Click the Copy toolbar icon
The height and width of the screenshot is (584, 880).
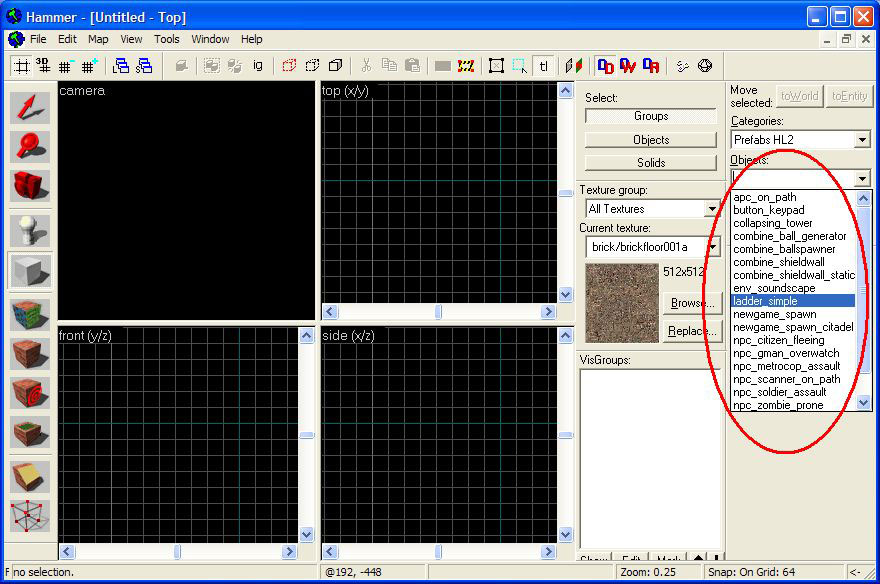389,66
